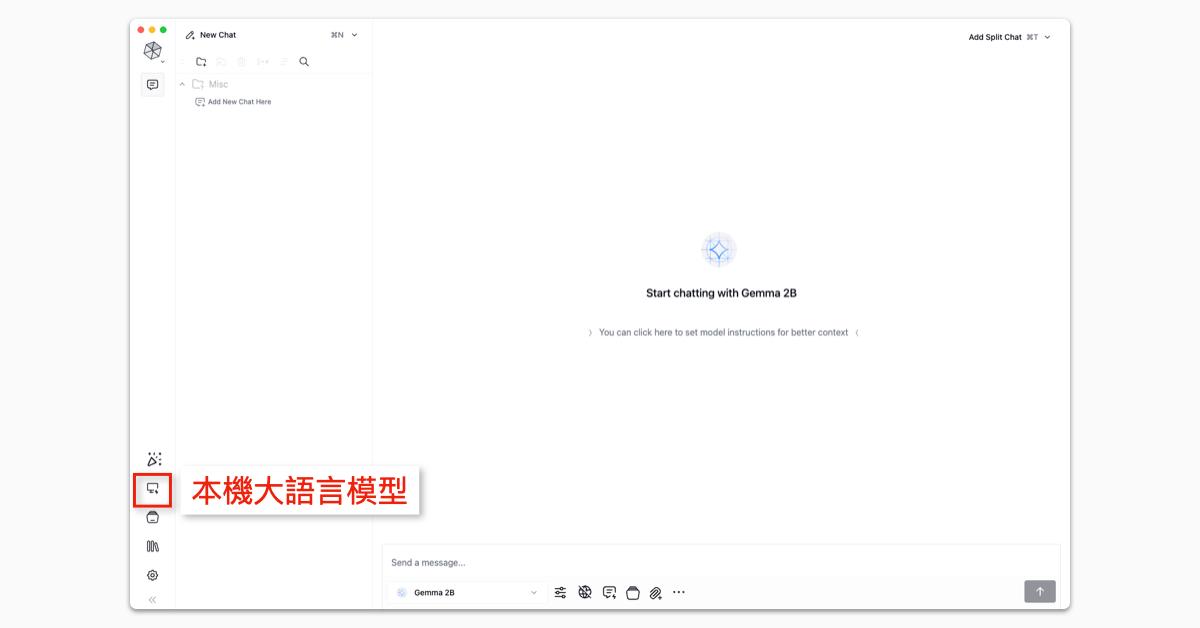Open more options ellipsis
Image resolution: width=1200 pixels, height=628 pixels.
679,592
